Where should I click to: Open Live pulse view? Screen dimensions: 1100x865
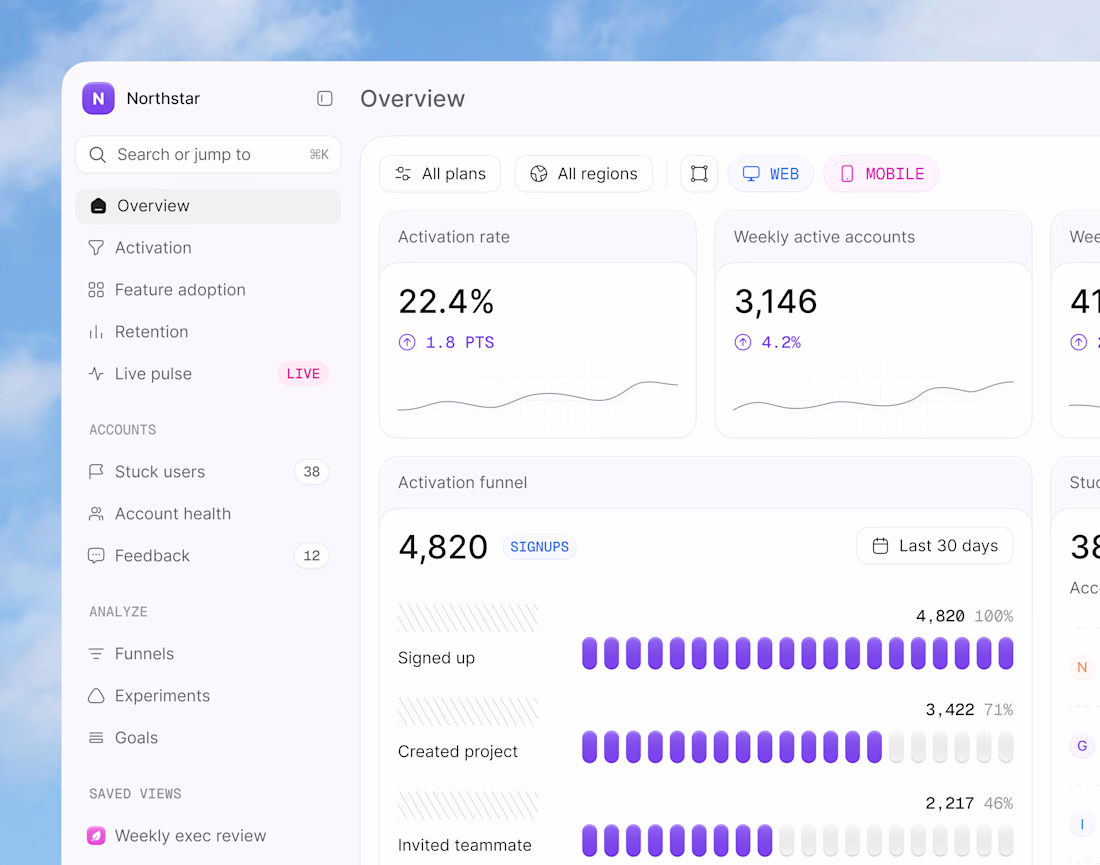pyautogui.click(x=208, y=374)
